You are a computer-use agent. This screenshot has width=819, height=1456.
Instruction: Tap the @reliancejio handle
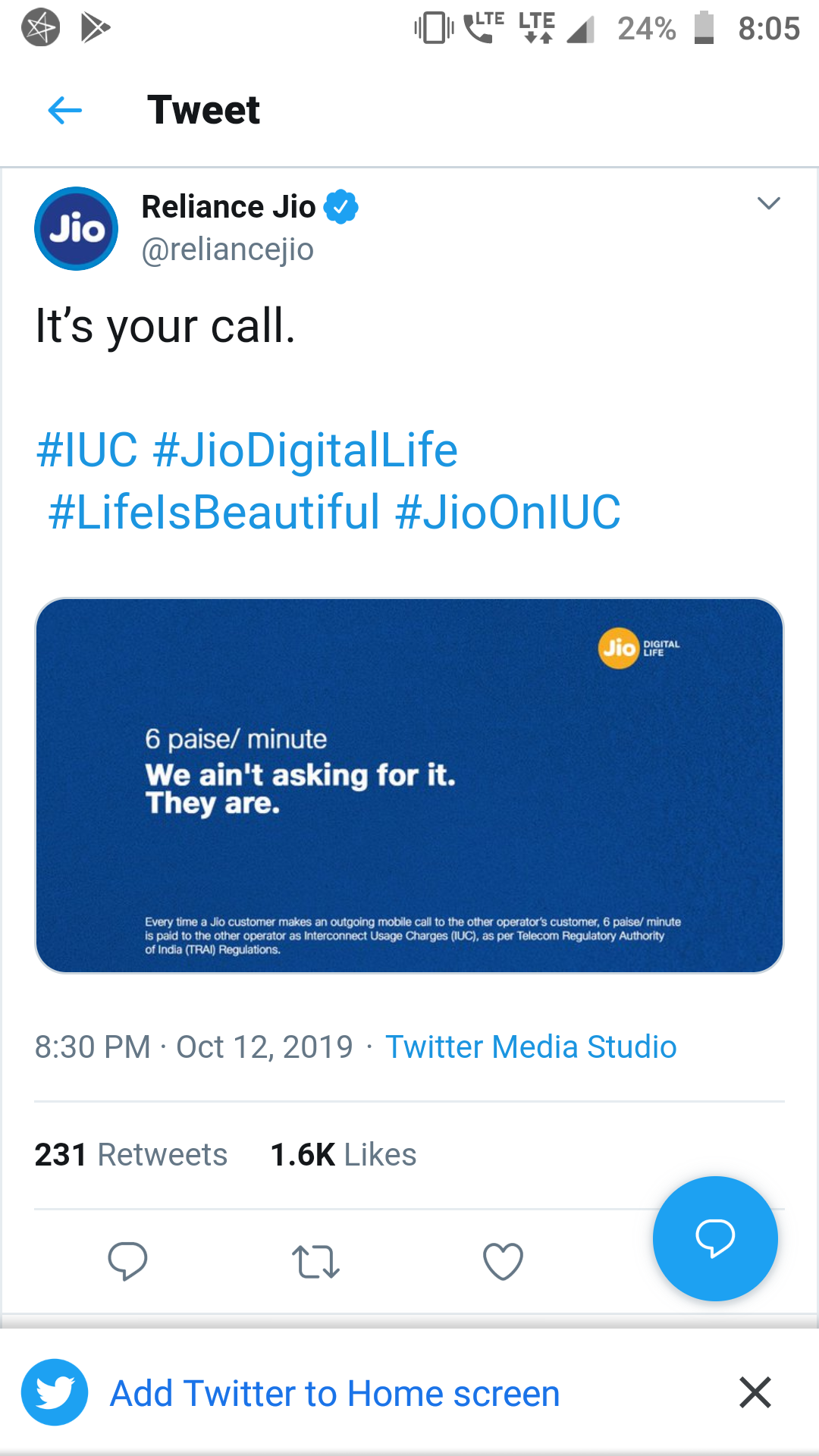click(227, 249)
